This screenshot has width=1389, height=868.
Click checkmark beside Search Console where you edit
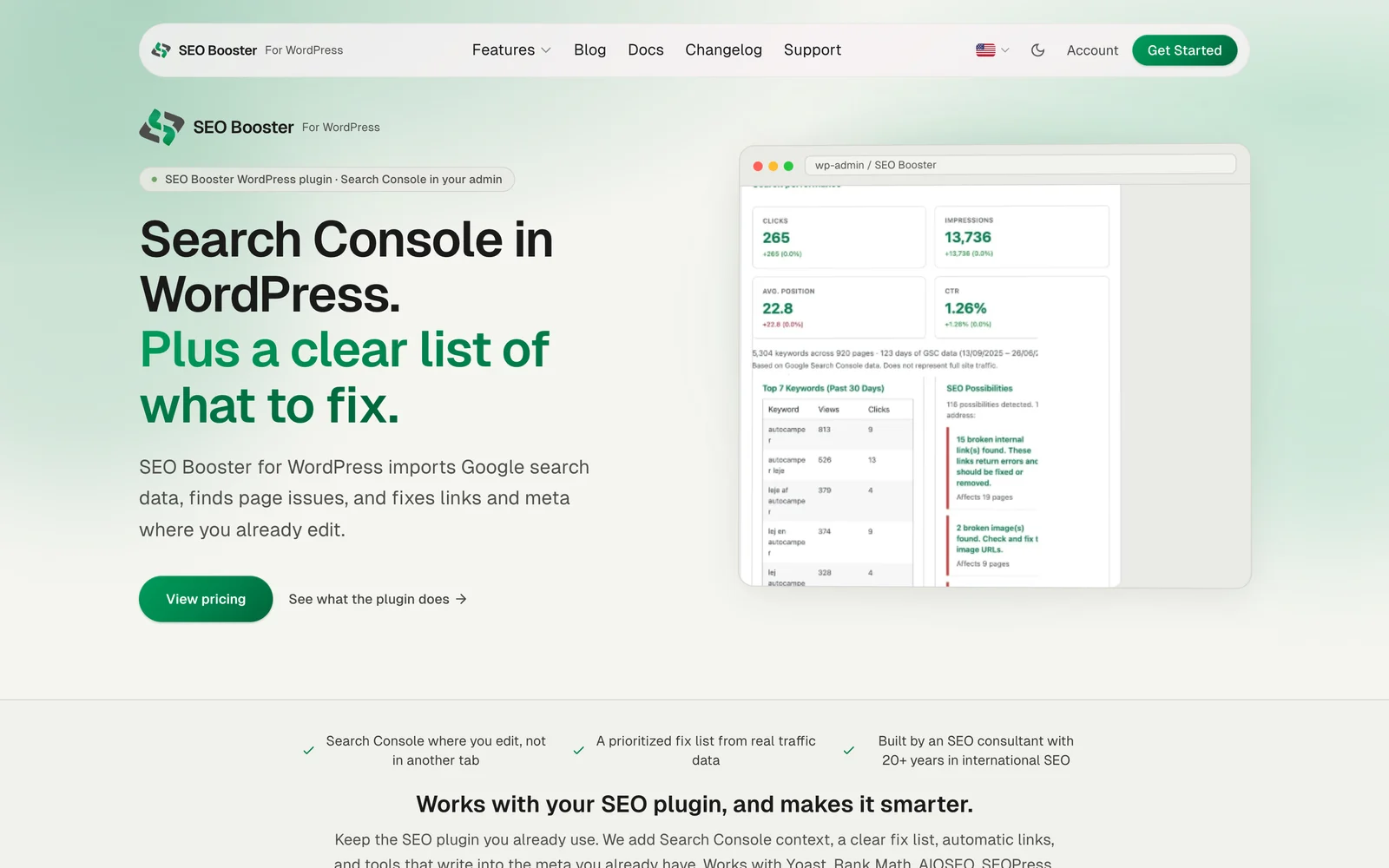click(x=308, y=750)
